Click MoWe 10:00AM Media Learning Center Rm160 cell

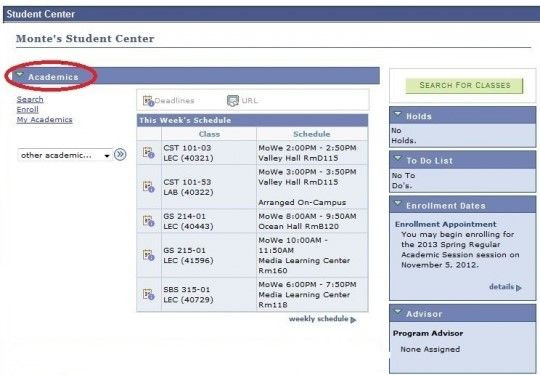point(312,255)
